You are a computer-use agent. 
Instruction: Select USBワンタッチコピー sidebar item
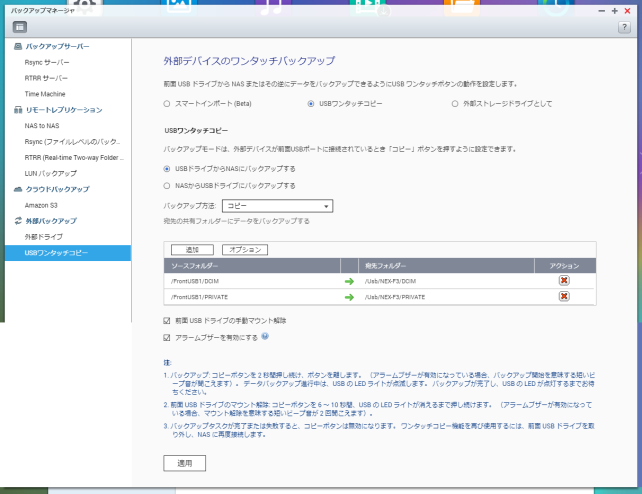(x=68, y=253)
